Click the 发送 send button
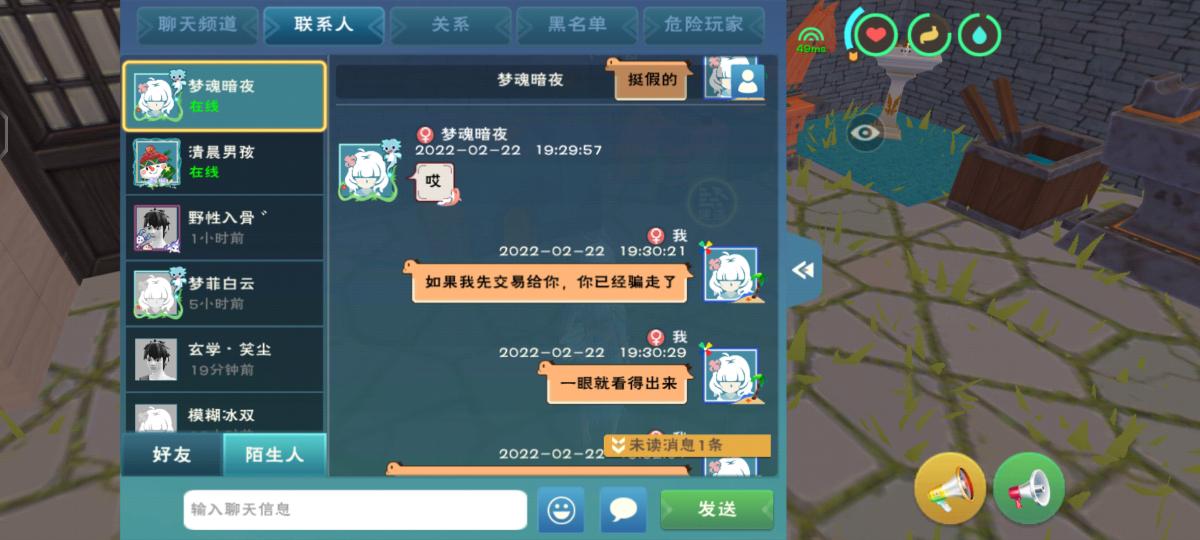 point(717,510)
